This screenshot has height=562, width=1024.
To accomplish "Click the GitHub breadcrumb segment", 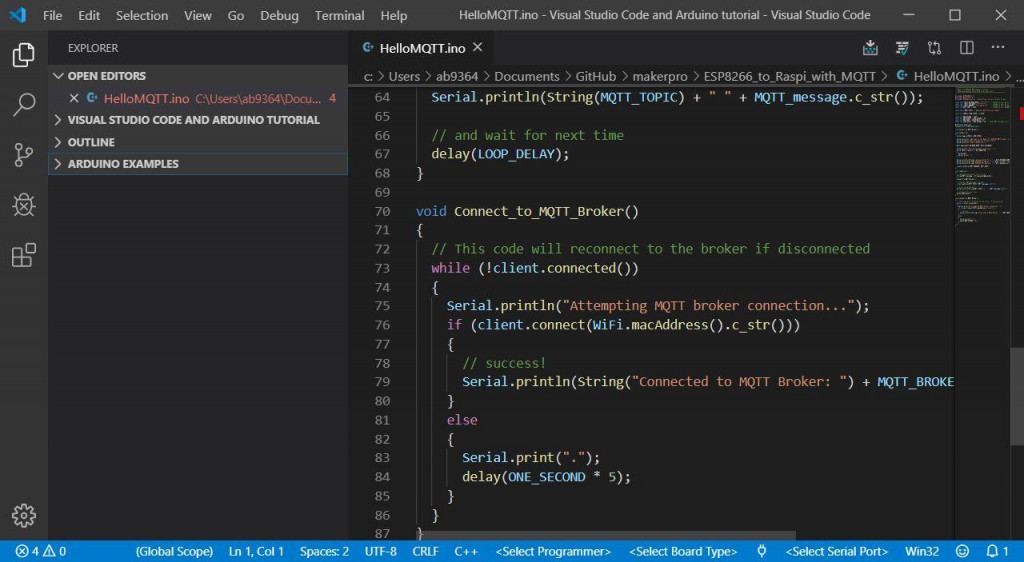I will pos(595,76).
